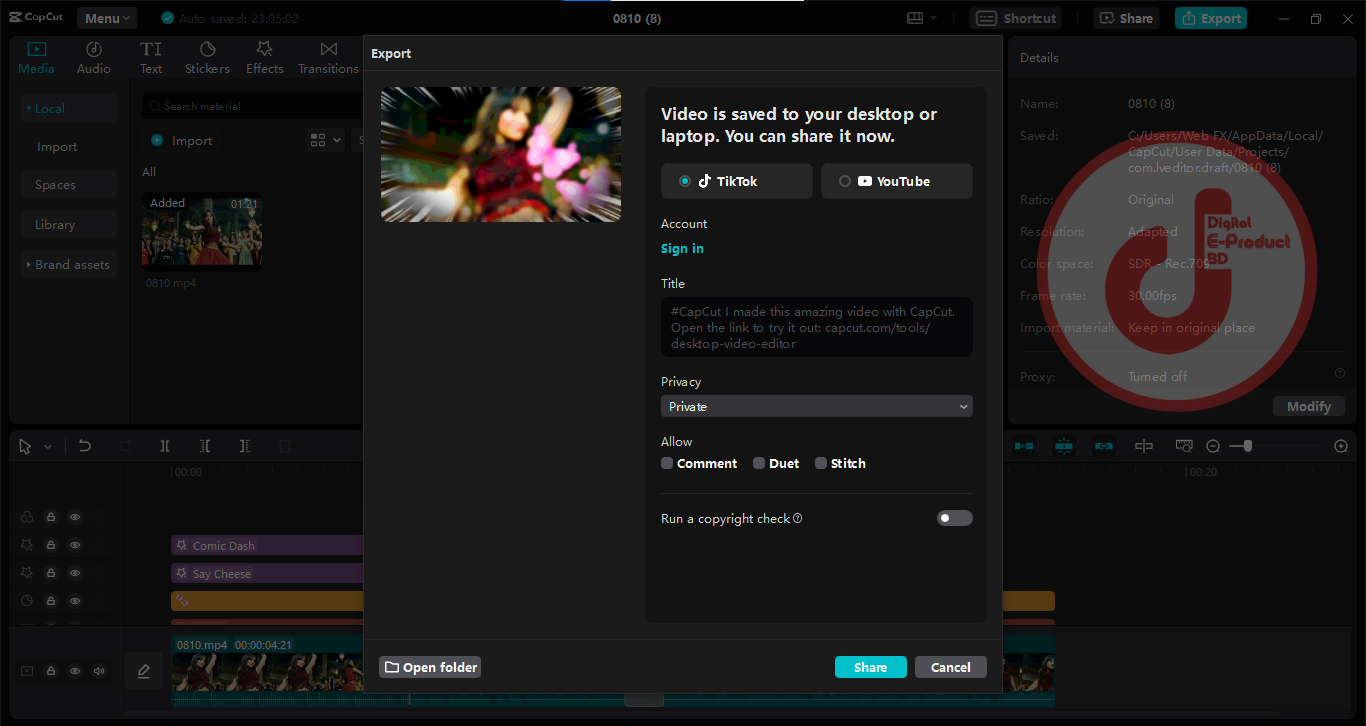Hide the Comic Dash effect track
Viewport: 1366px width, 726px height.
(75, 545)
